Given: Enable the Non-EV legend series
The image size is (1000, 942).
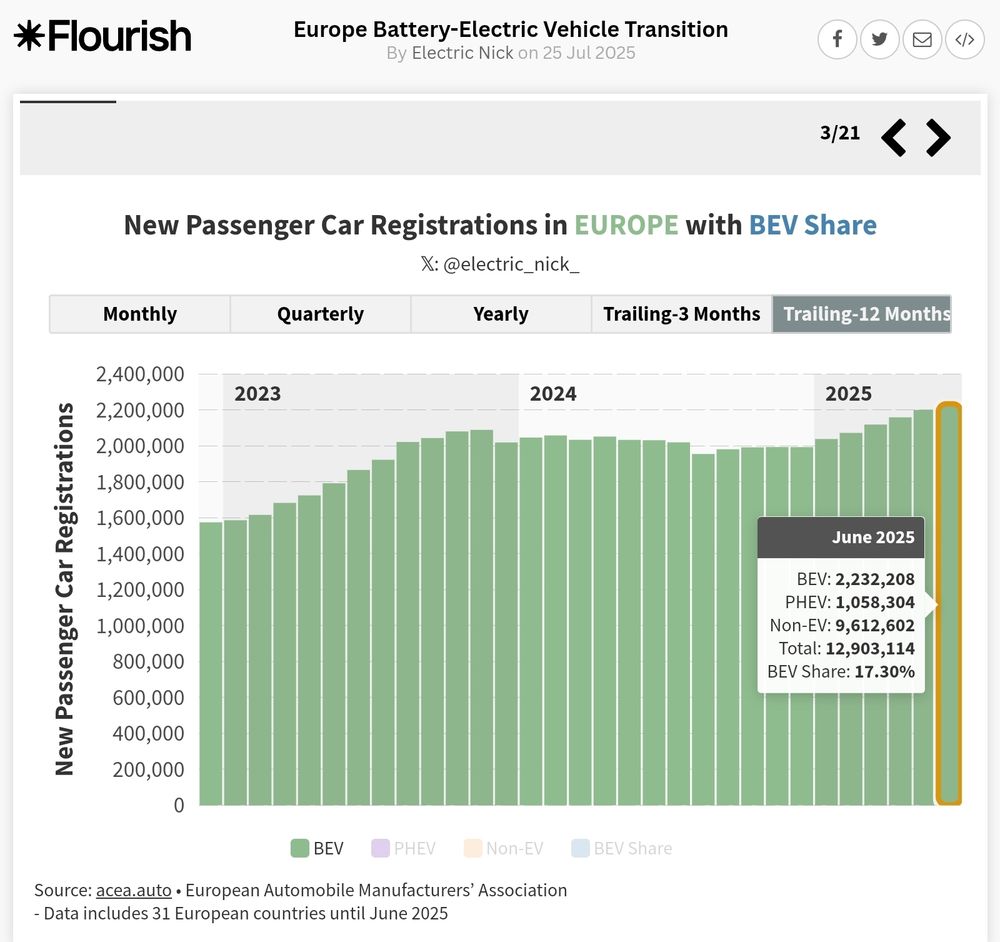Looking at the screenshot, I should tap(504, 848).
